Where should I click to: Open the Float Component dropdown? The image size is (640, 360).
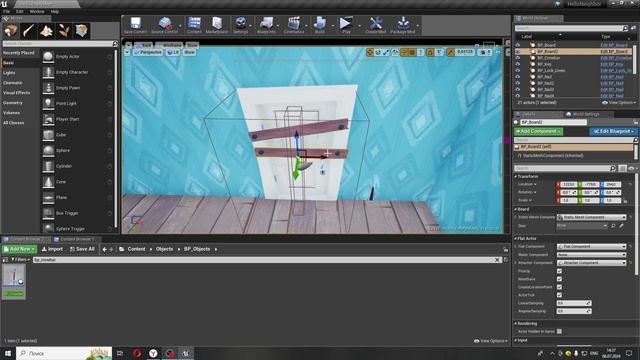click(x=591, y=247)
